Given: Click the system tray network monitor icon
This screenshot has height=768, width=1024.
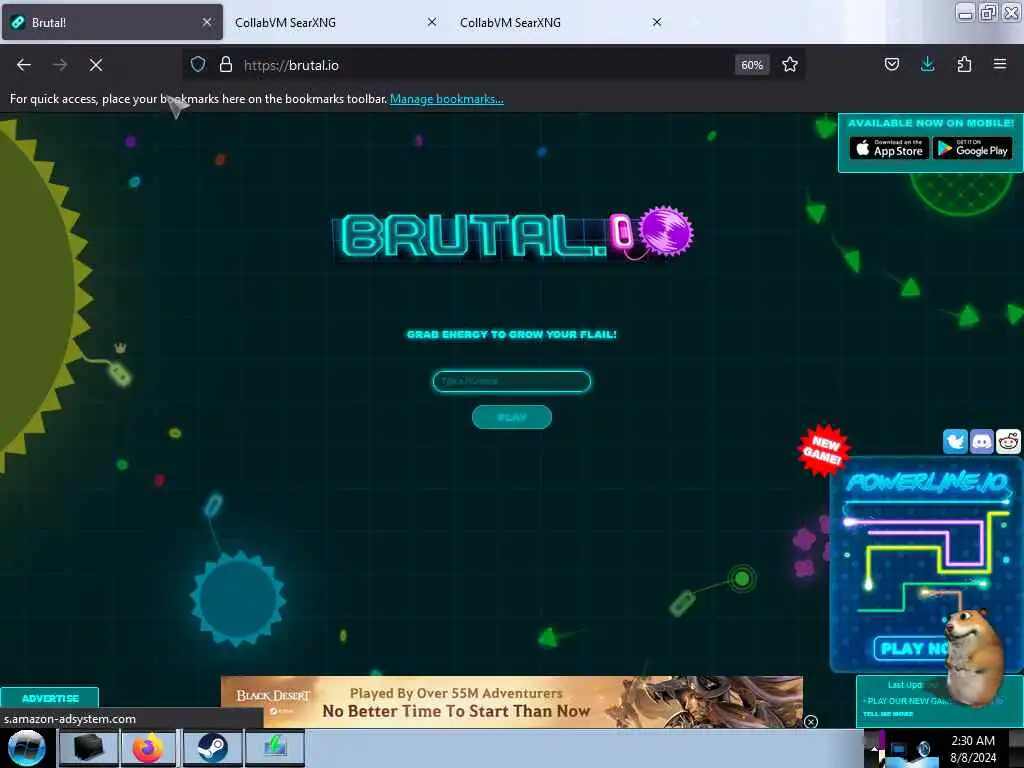Looking at the screenshot, I should click(x=899, y=749).
